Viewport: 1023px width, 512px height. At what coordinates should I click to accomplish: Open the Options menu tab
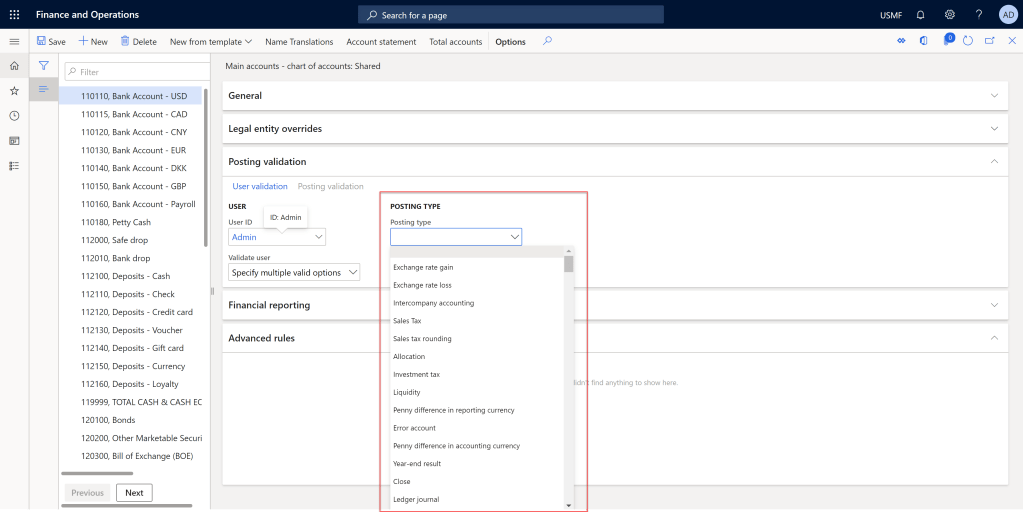pos(510,42)
